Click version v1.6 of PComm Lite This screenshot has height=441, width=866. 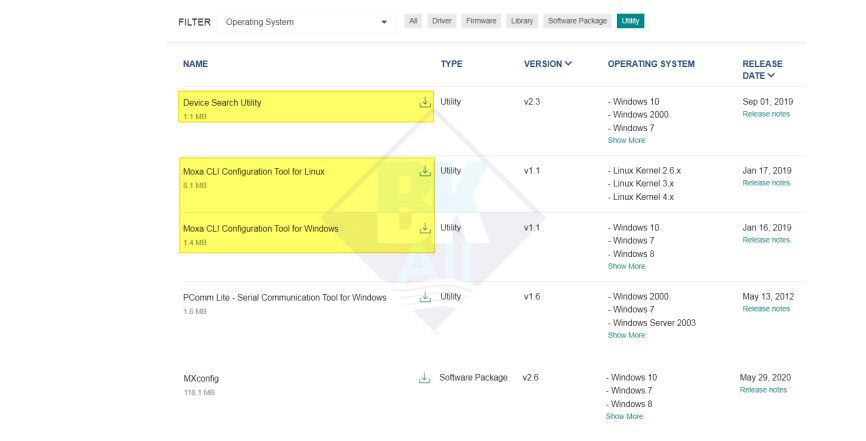click(x=532, y=297)
